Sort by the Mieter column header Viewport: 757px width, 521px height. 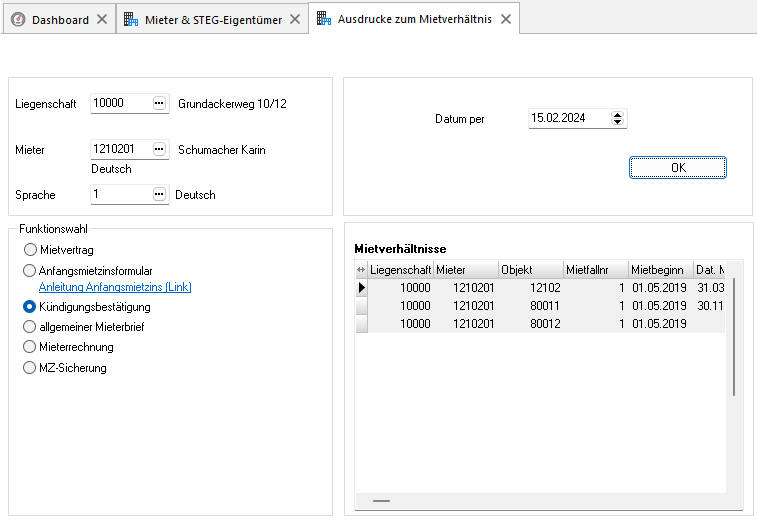[466, 269]
